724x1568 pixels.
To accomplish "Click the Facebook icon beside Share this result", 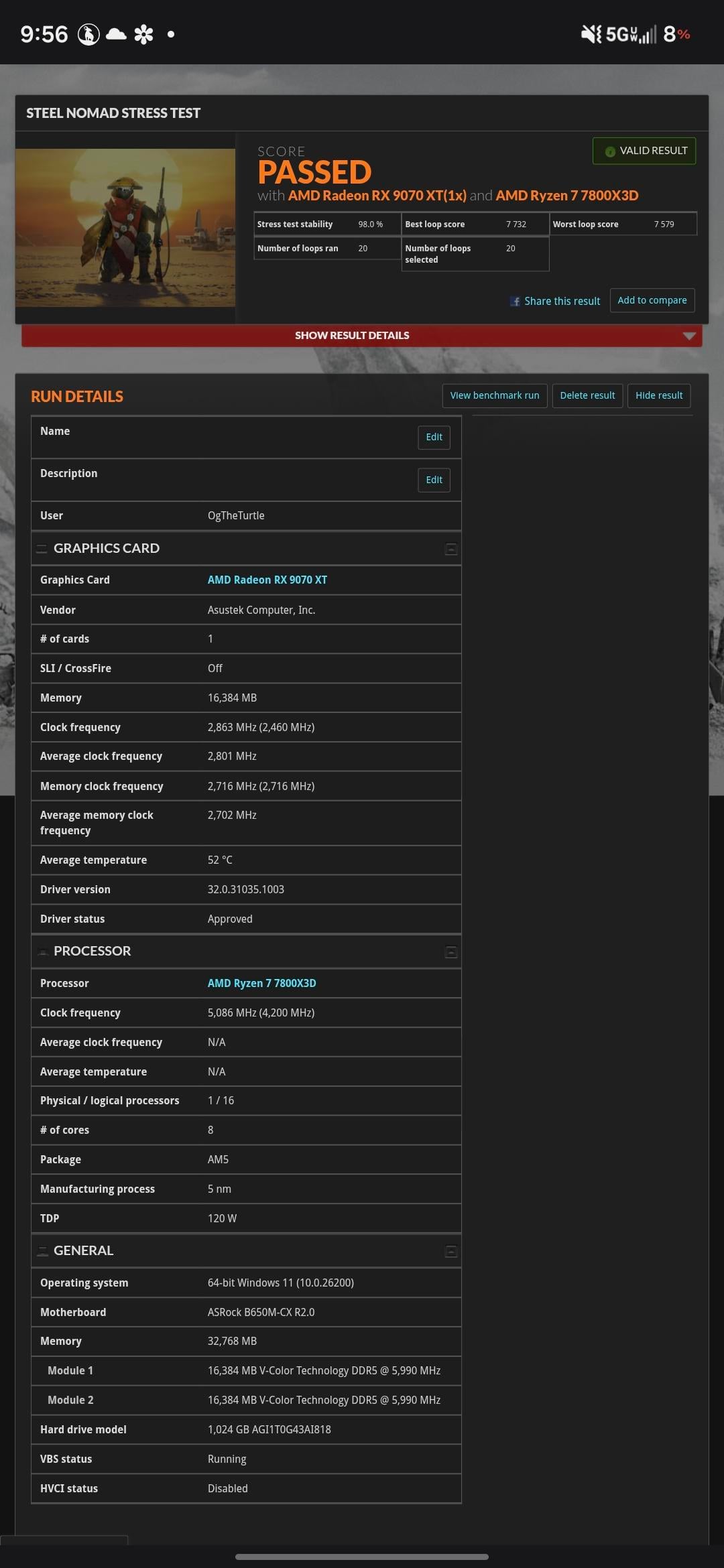I will pyautogui.click(x=515, y=302).
